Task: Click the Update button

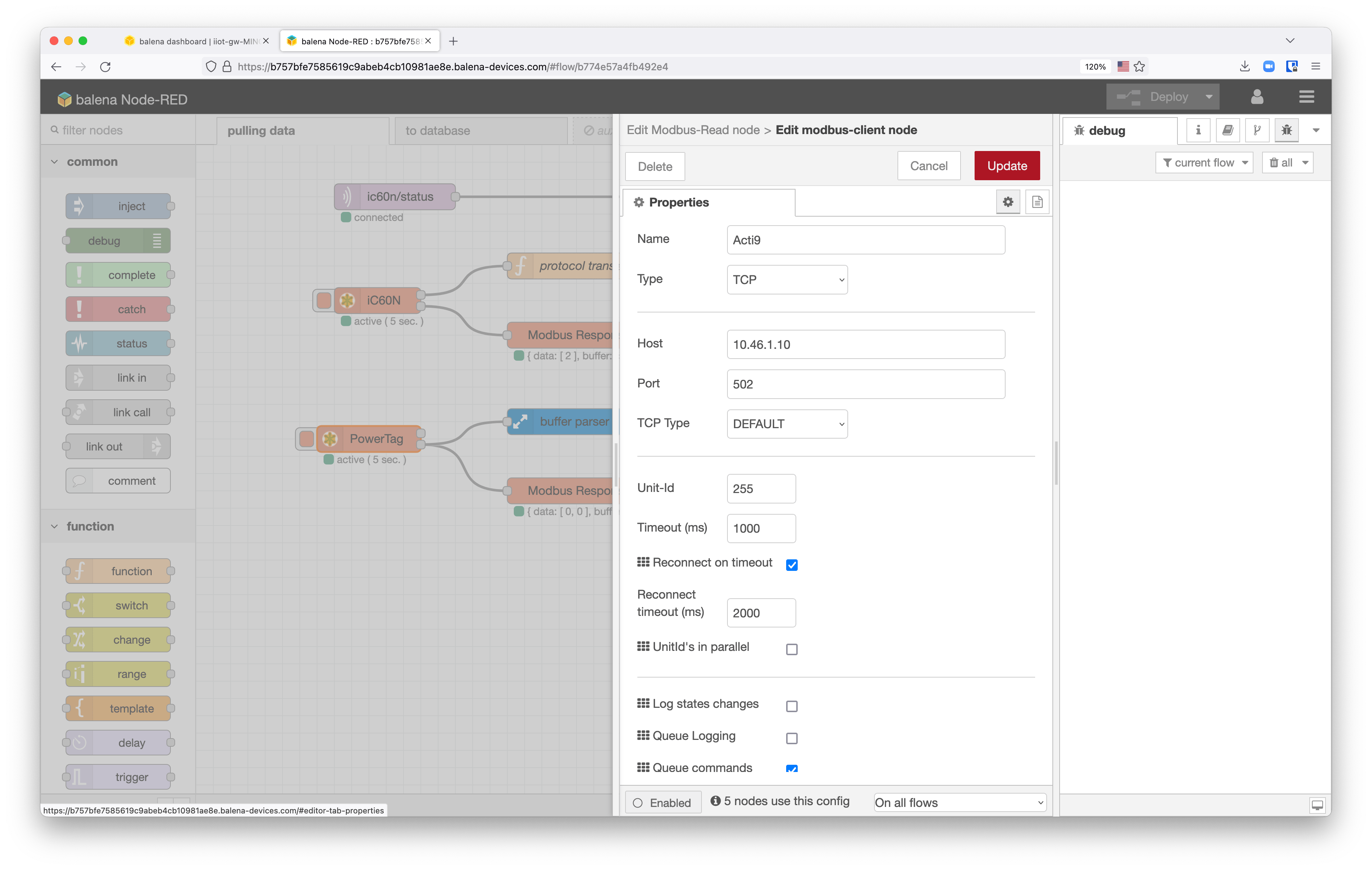Action: pos(1006,165)
